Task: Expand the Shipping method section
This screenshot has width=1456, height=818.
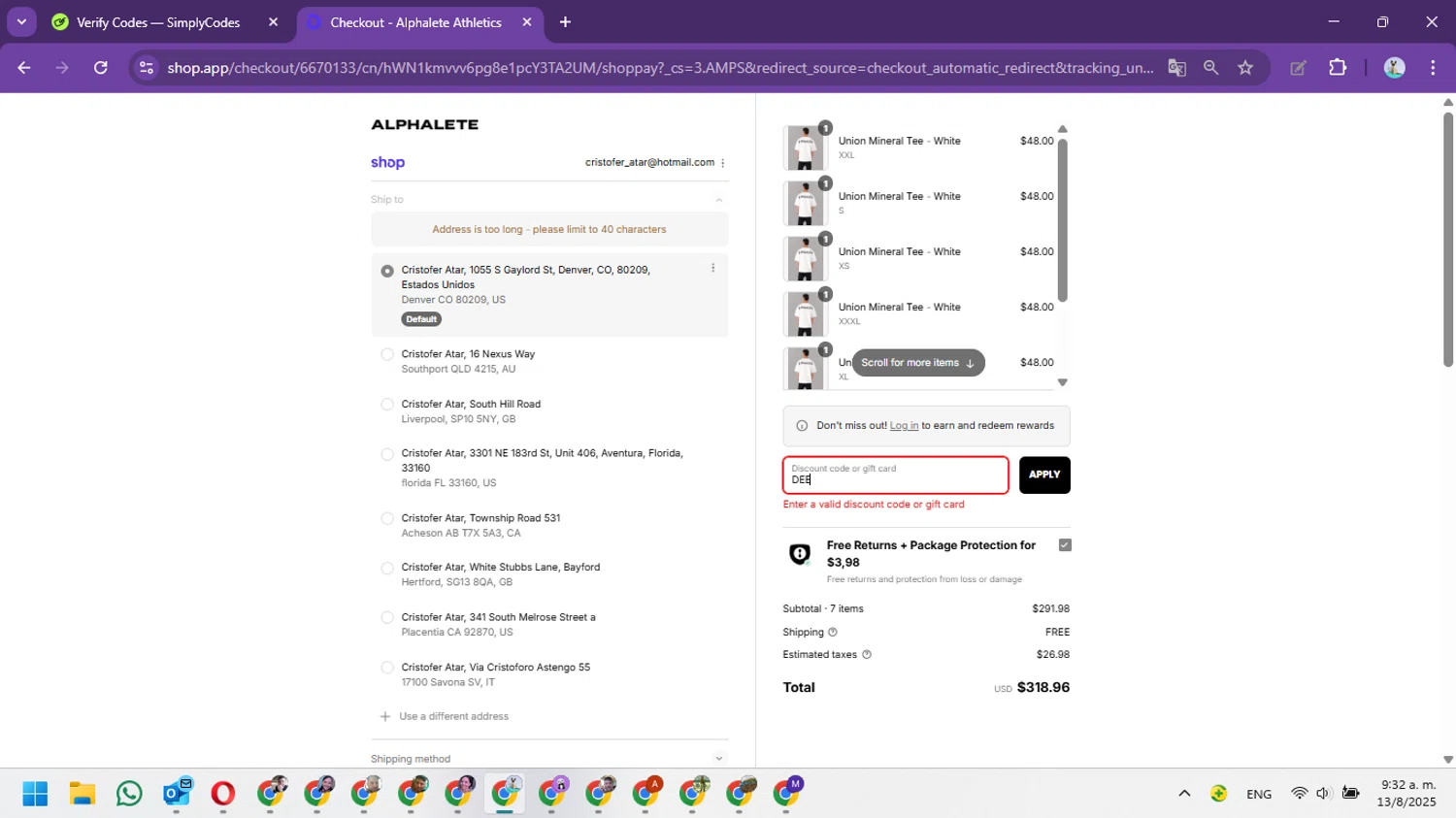Action: tap(719, 759)
